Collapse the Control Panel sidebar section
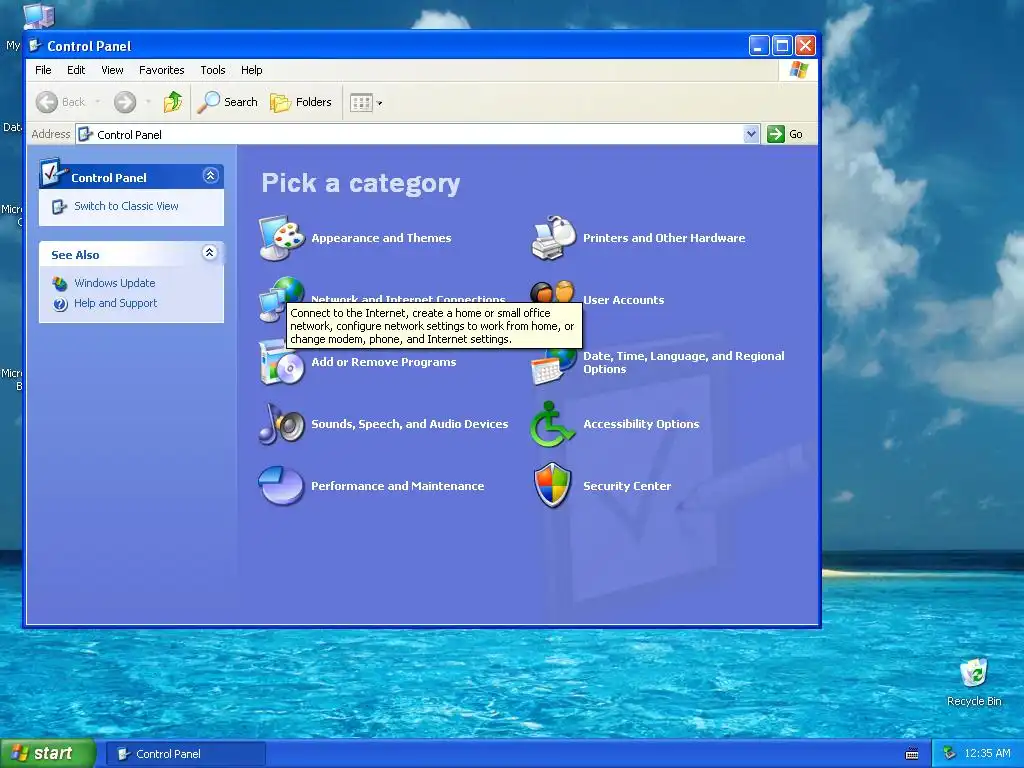Image resolution: width=1024 pixels, height=768 pixels. click(210, 176)
